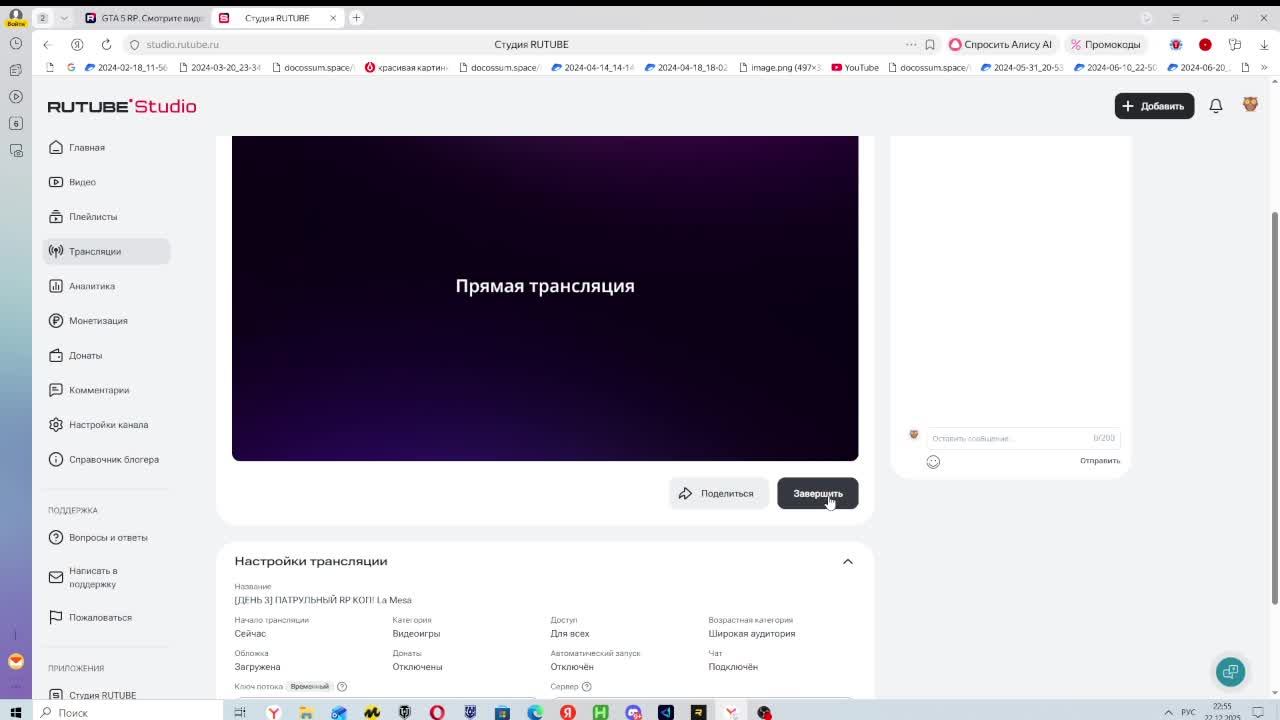This screenshot has width=1280, height=720.
Task: Click Спросить Алису AI button
Action: tap(1001, 44)
